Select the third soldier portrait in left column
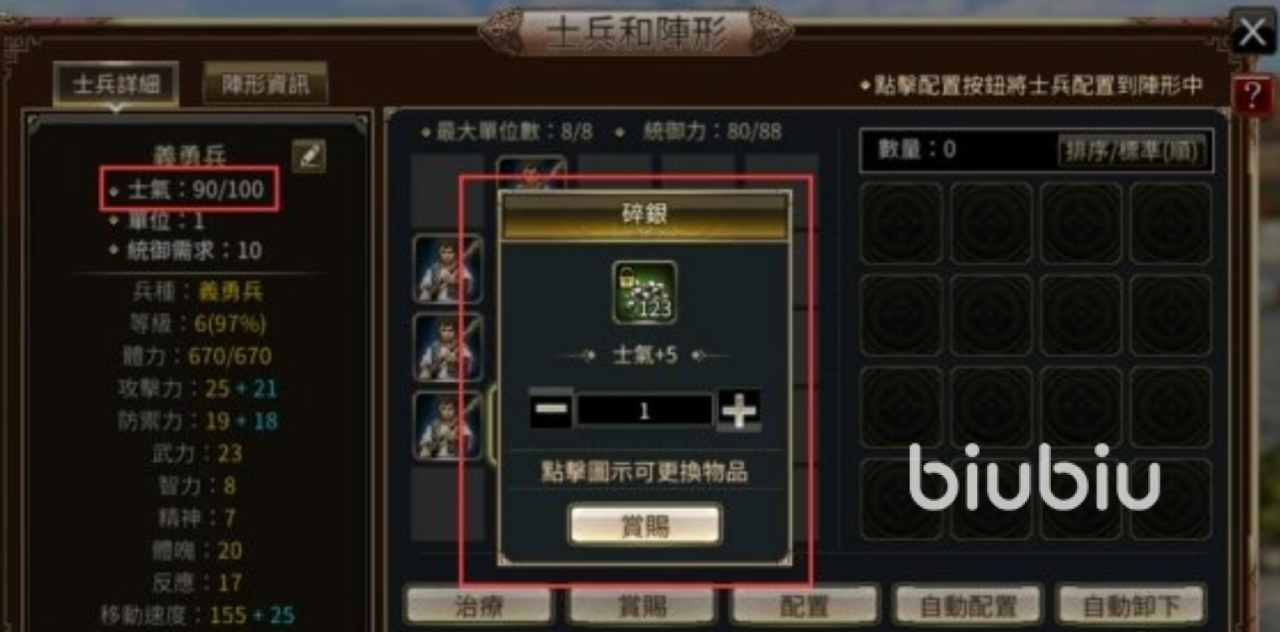This screenshot has height=632, width=1280. (x=448, y=425)
